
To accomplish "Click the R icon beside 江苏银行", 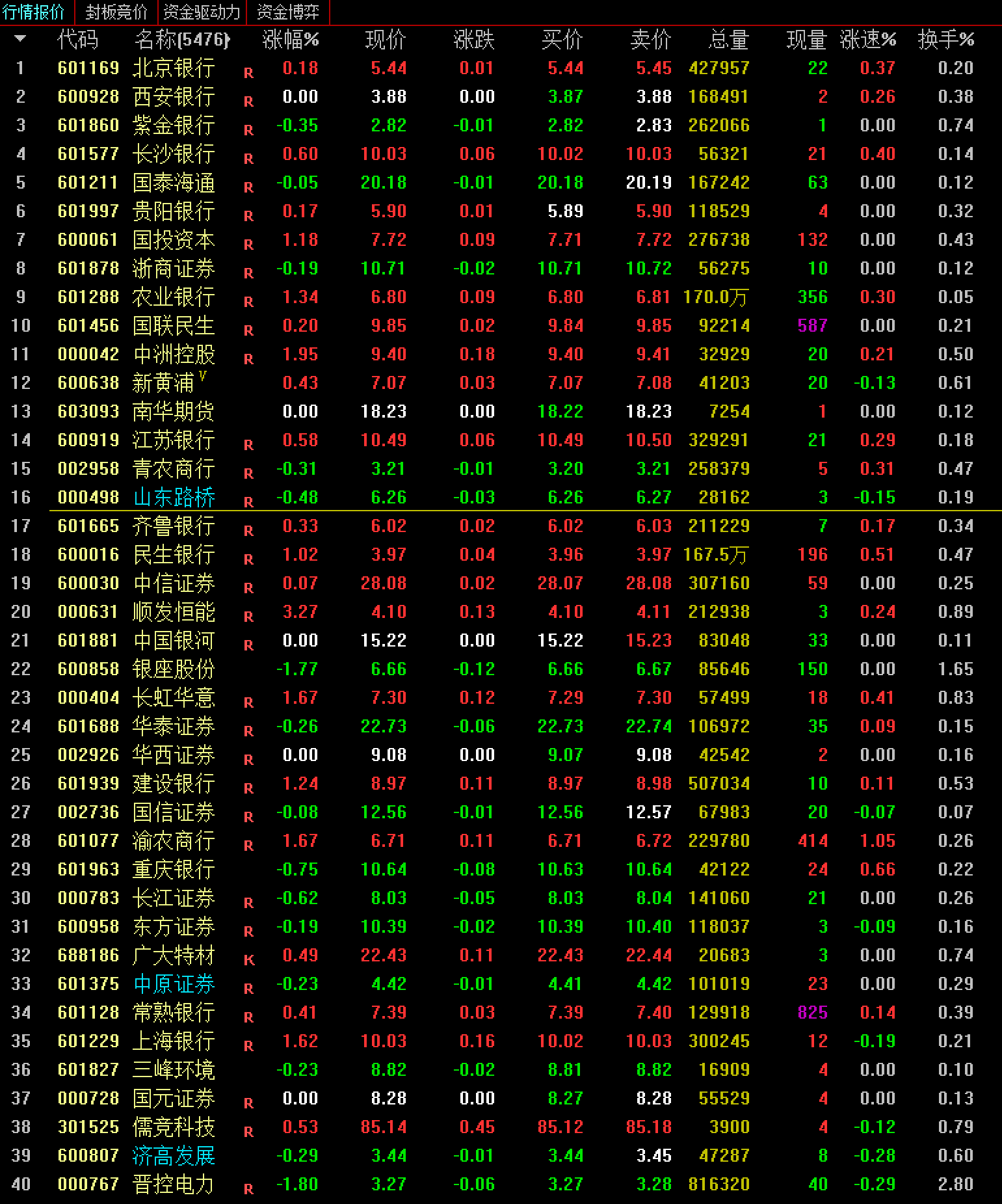I will [x=248, y=445].
